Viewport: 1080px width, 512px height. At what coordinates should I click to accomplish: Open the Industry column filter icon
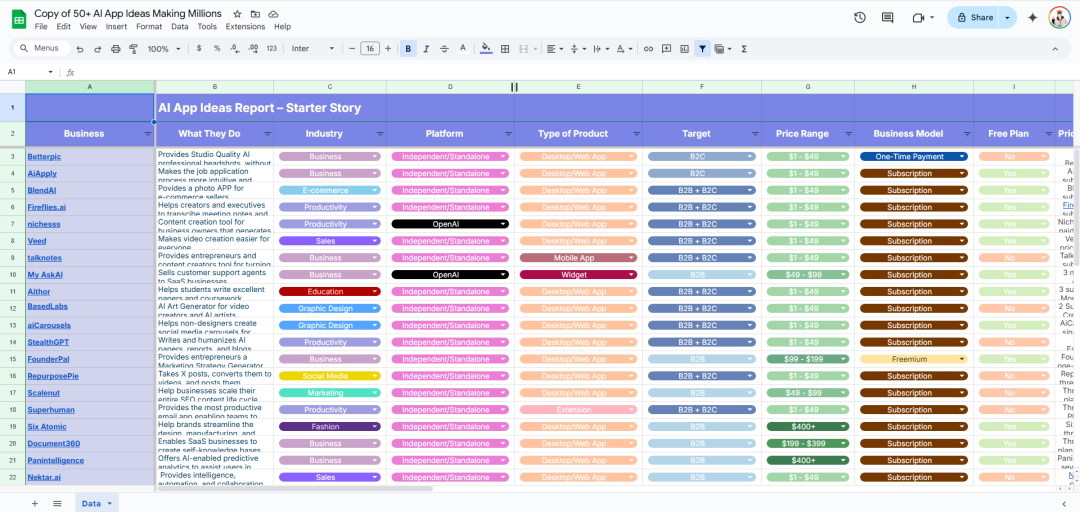(x=380, y=134)
